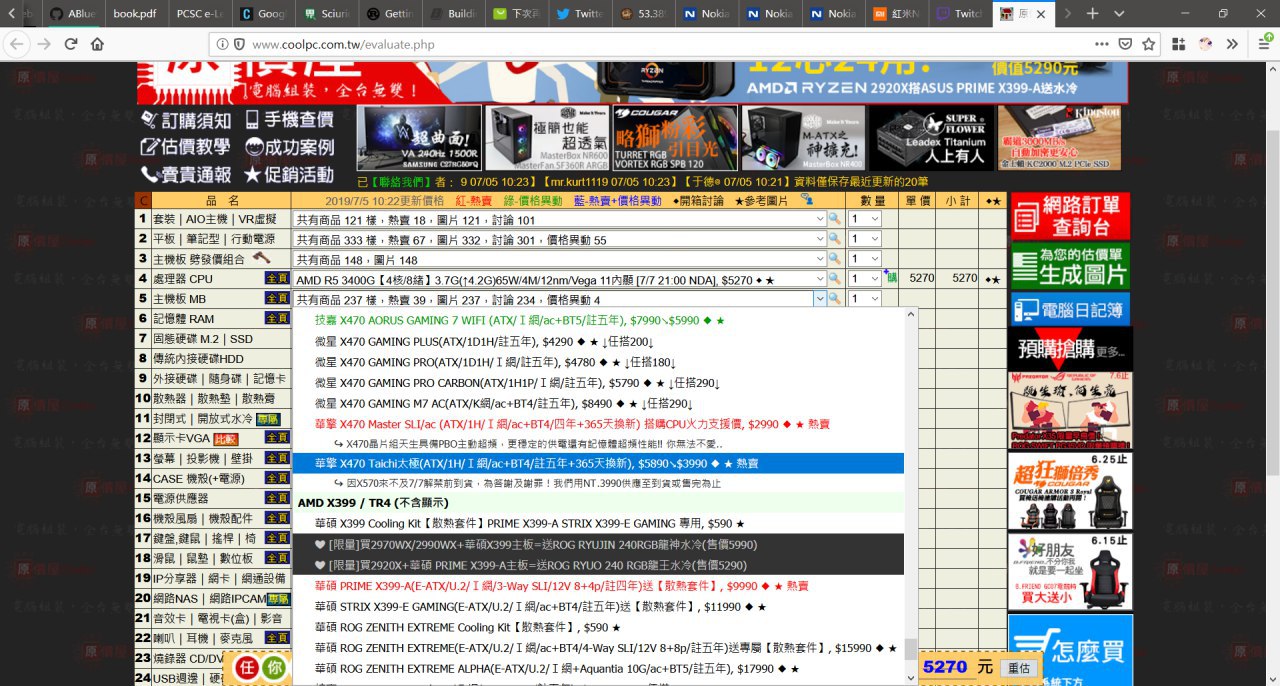Screen dimensions: 1280x686
Task: Open the 套裝 | AIO主機 product dropdown
Action: coord(560,219)
